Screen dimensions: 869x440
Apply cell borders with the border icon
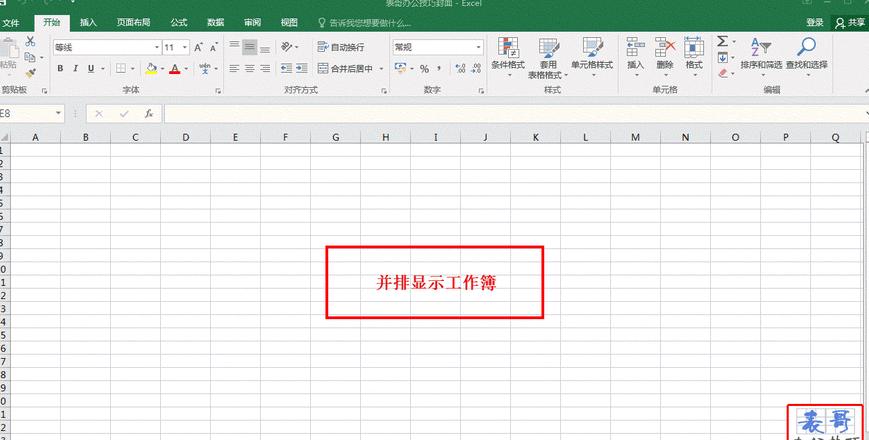point(121,69)
